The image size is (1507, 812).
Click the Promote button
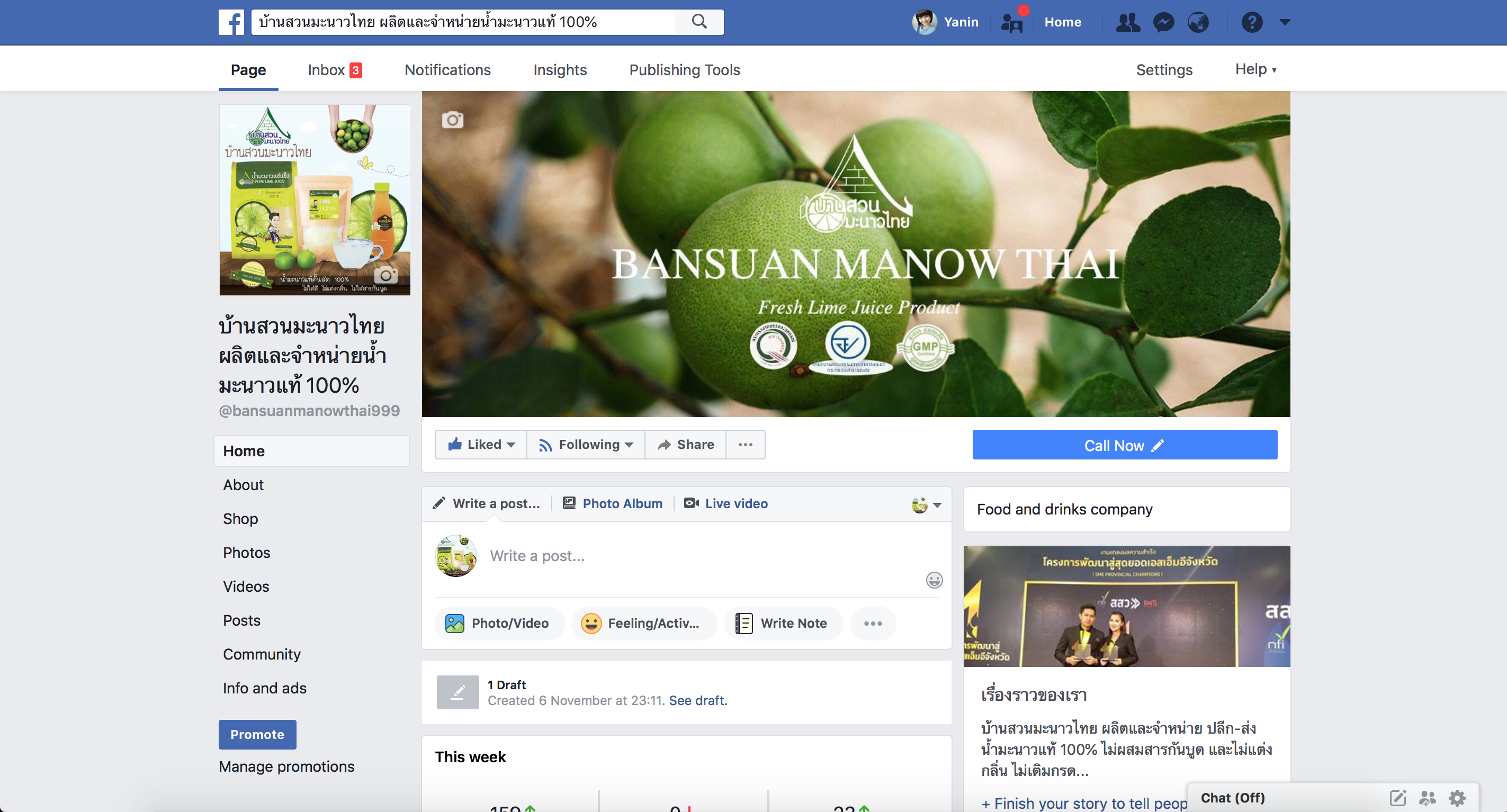(257, 734)
